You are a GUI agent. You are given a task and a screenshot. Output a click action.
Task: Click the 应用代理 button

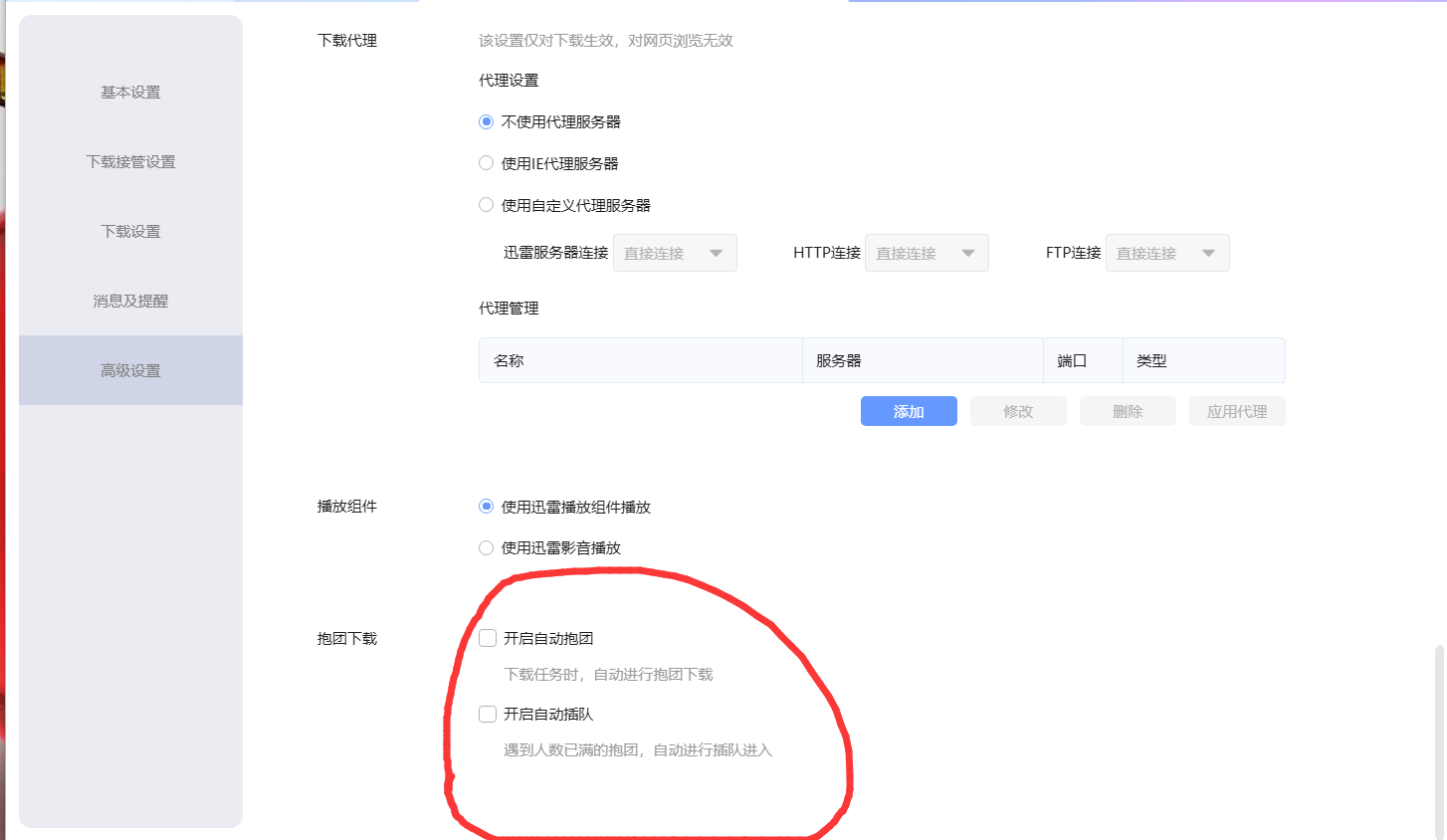pos(1236,410)
